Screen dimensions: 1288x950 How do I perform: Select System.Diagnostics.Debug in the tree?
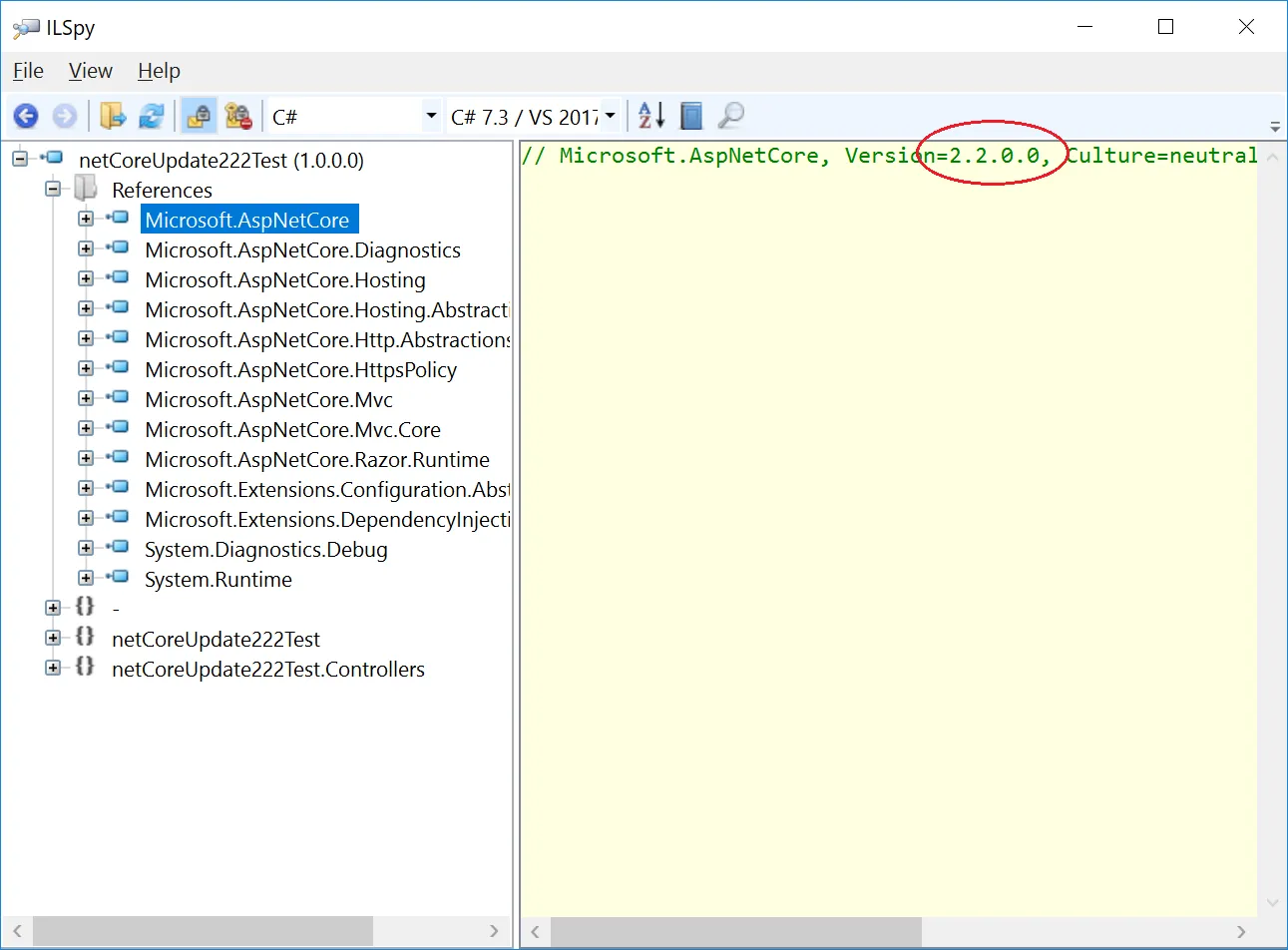pos(265,550)
